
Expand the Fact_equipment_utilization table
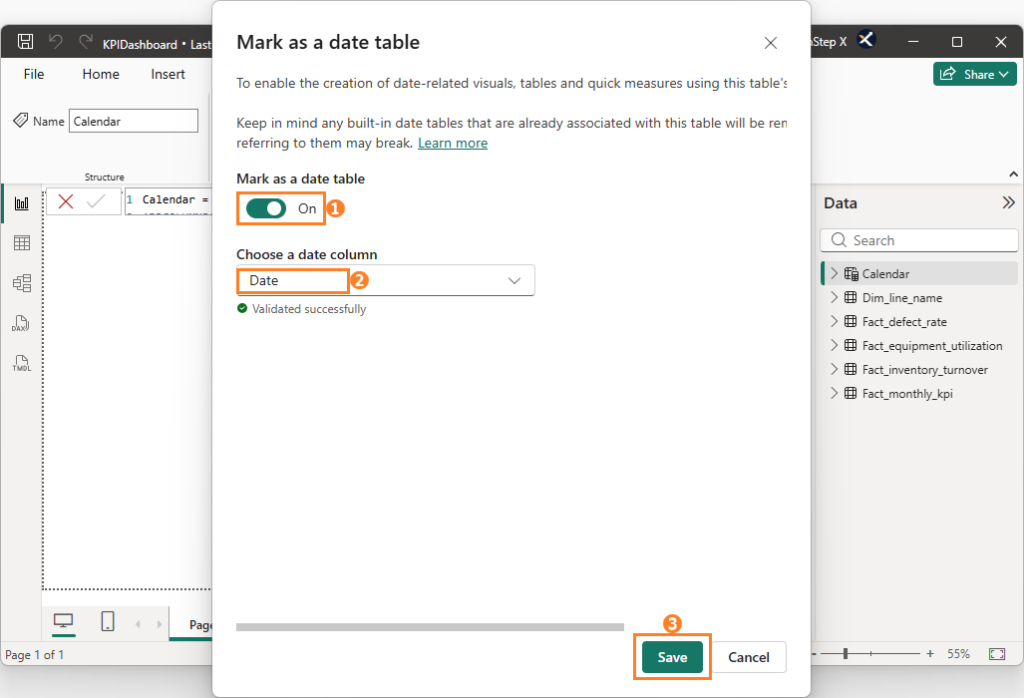coord(834,345)
